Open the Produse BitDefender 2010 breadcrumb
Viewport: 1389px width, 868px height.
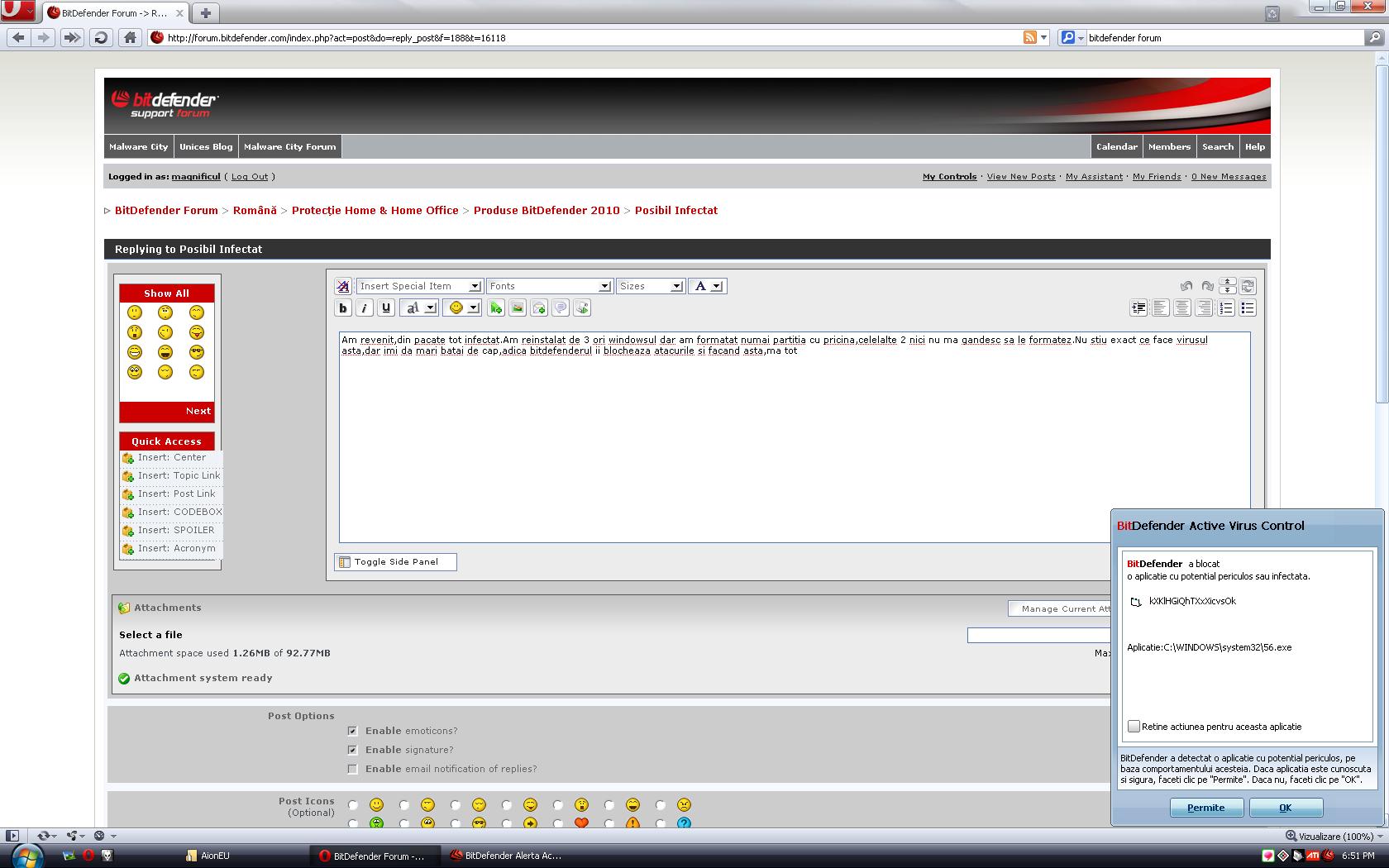(547, 210)
